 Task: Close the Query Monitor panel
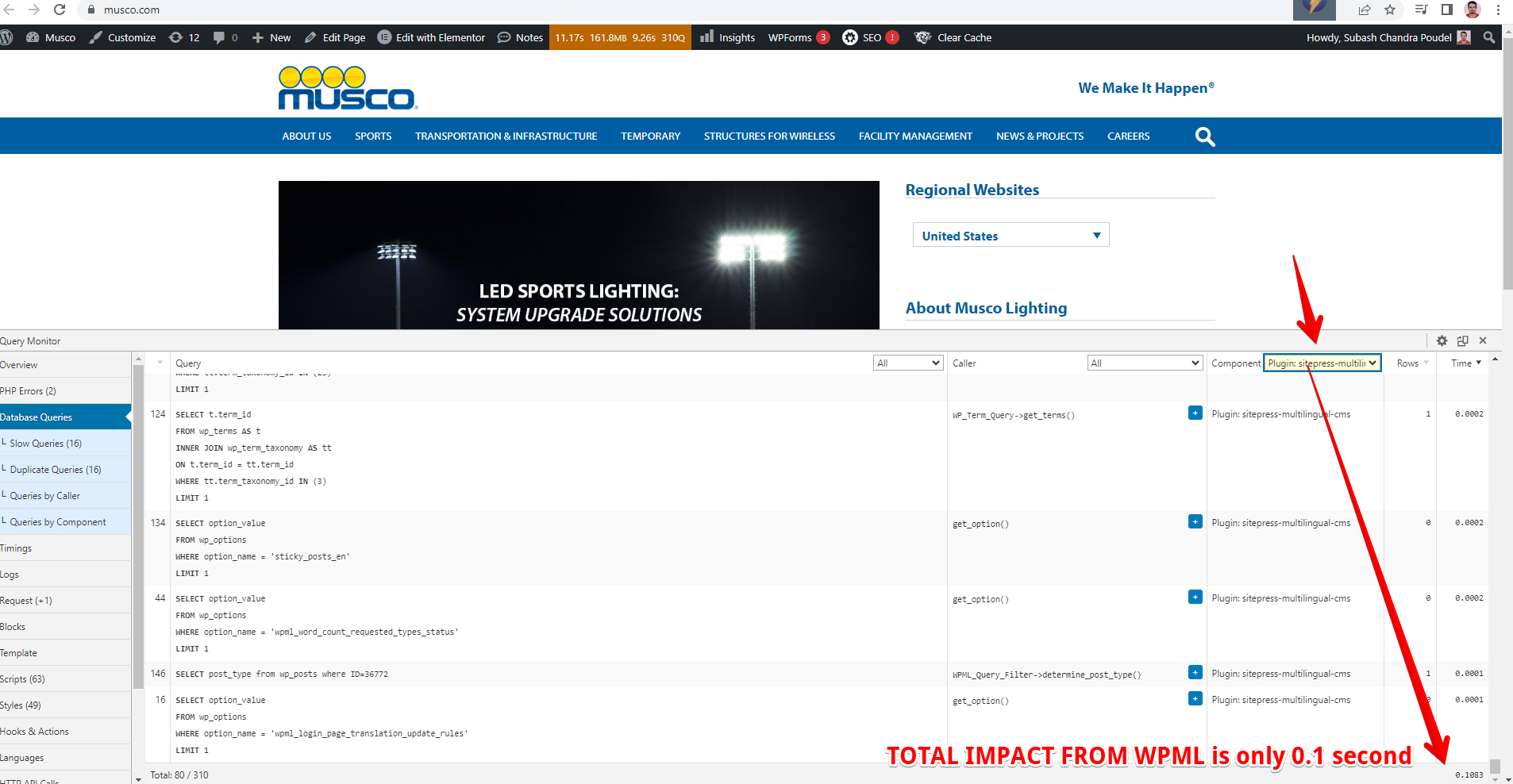[1483, 340]
